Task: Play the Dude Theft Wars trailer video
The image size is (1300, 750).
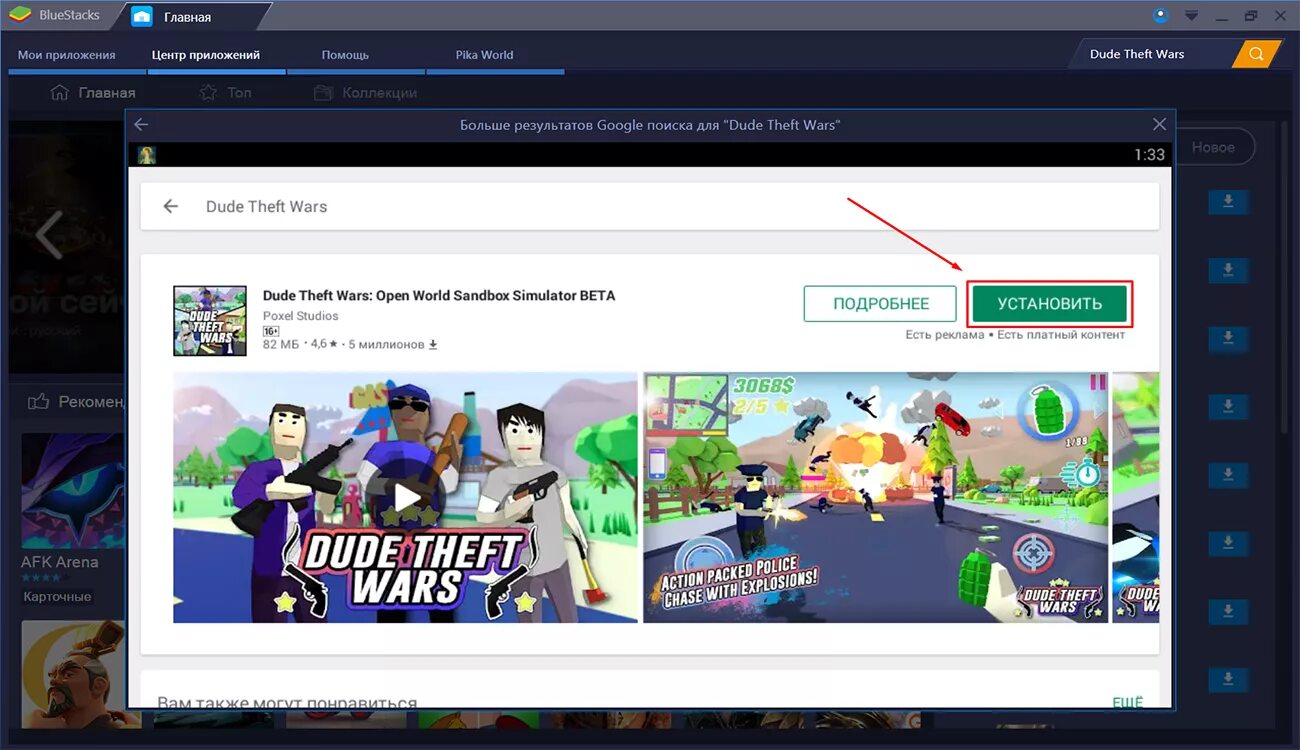Action: pos(405,497)
